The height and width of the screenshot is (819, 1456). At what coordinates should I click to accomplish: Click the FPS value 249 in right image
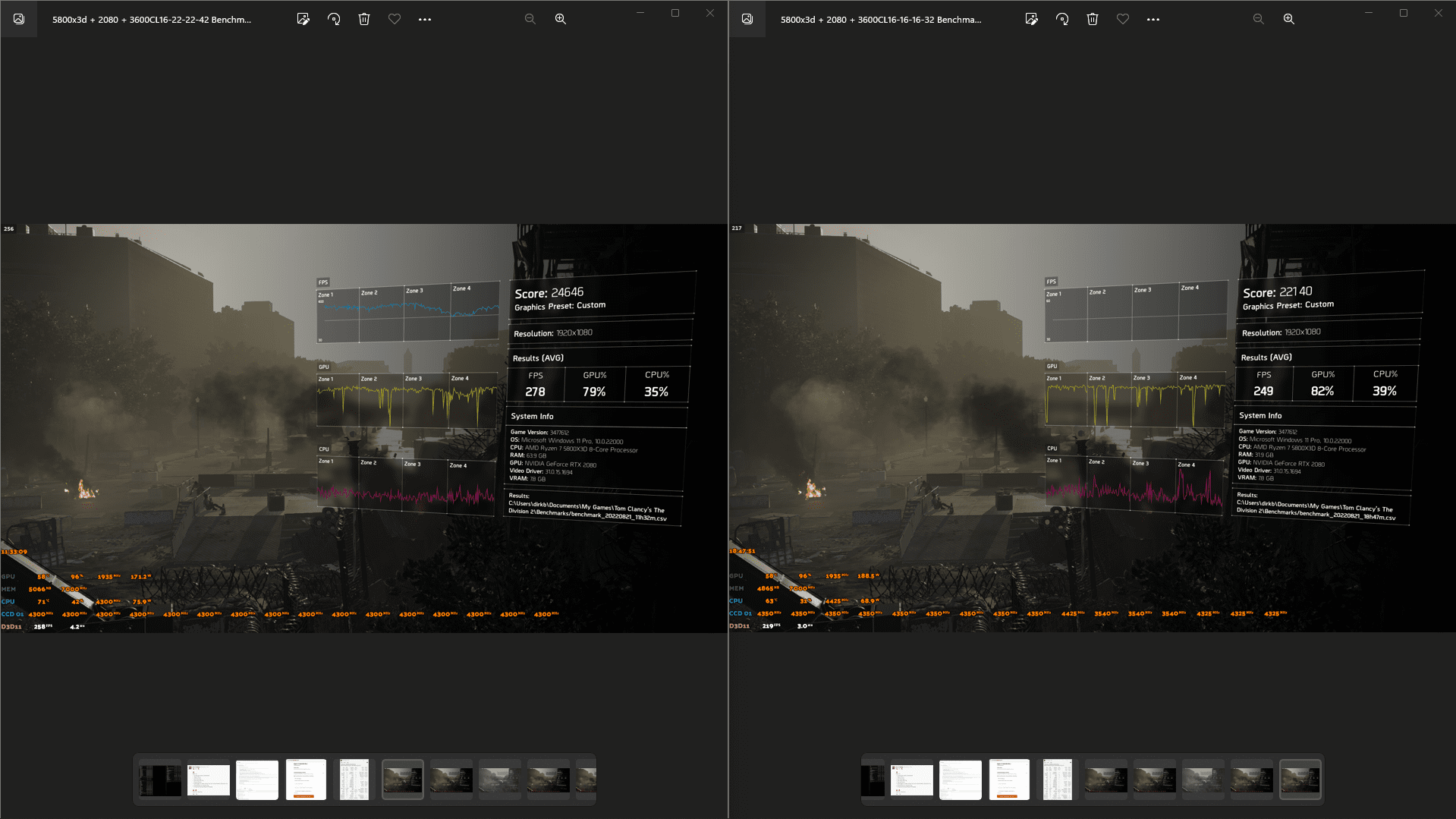1263,391
